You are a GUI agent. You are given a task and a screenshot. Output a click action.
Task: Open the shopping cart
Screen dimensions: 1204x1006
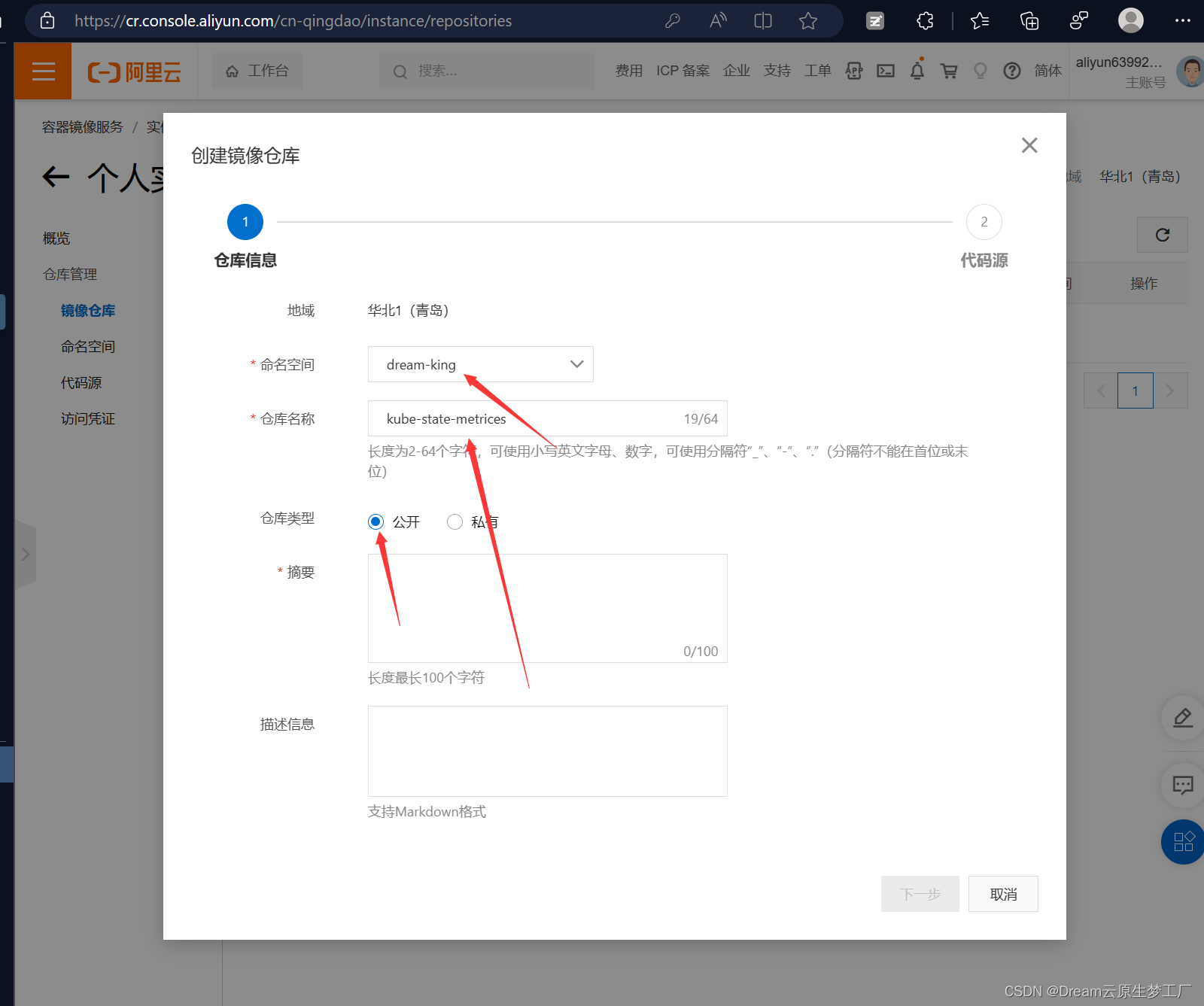click(949, 71)
